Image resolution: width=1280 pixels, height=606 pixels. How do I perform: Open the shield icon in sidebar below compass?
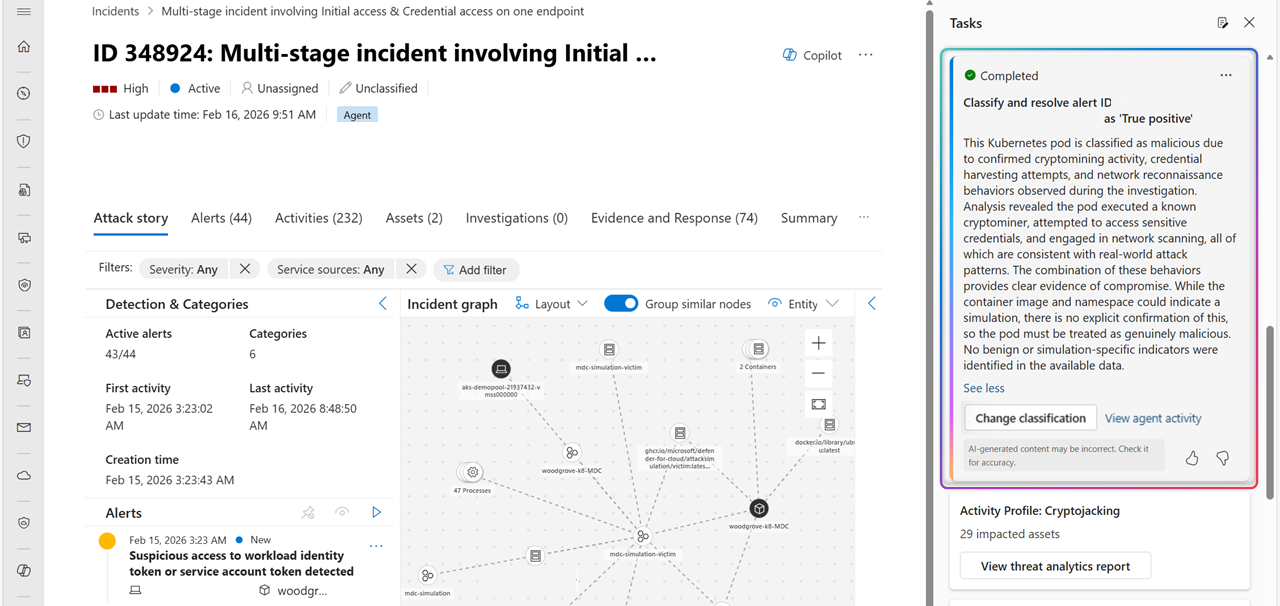(24, 141)
